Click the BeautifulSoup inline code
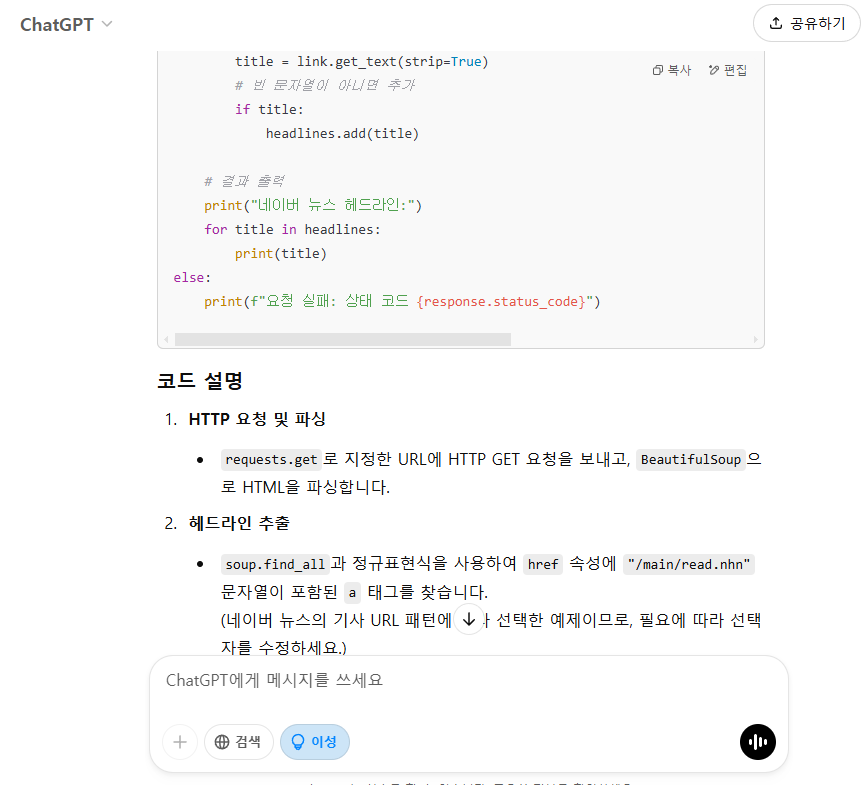 [x=690, y=460]
